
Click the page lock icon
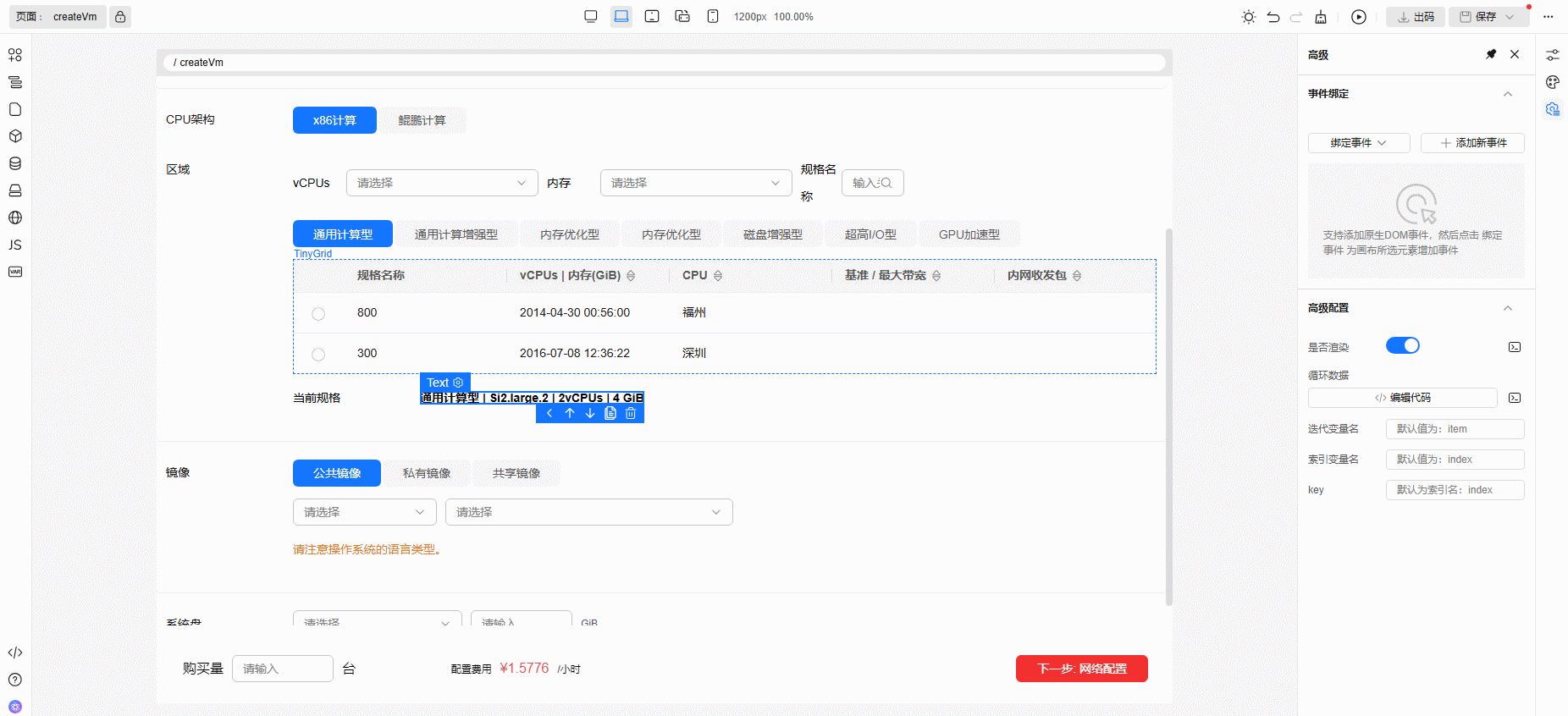pyautogui.click(x=120, y=17)
